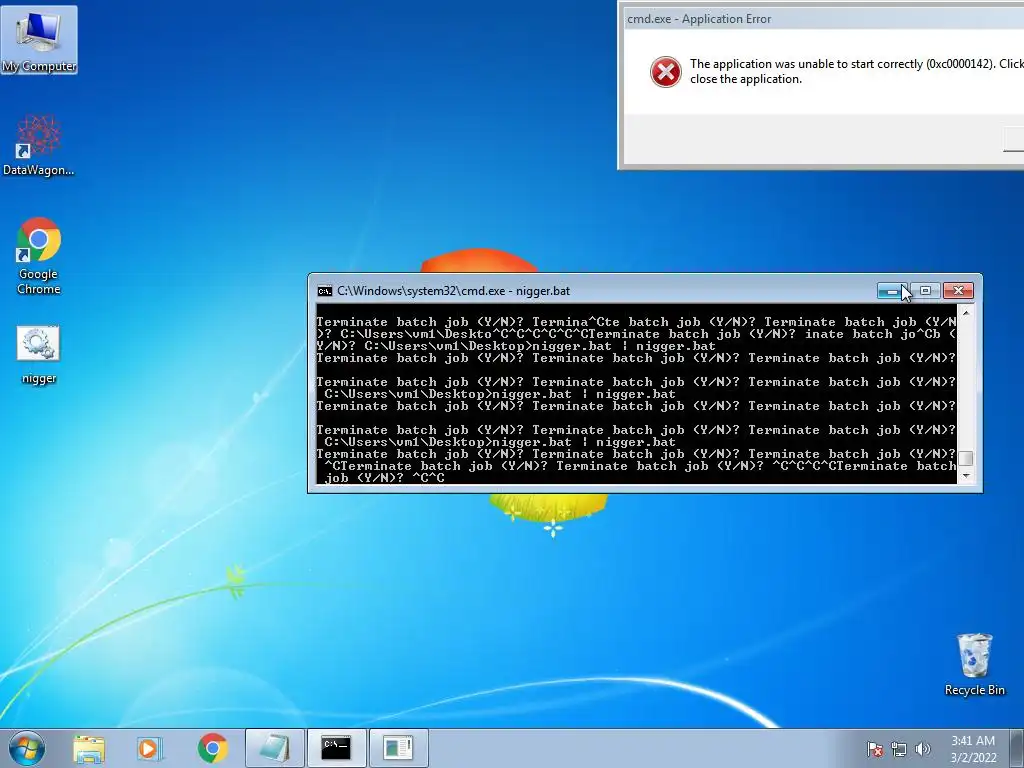Click the console scrollbar thumb
This screenshot has height=768, width=1024.
tap(966, 458)
